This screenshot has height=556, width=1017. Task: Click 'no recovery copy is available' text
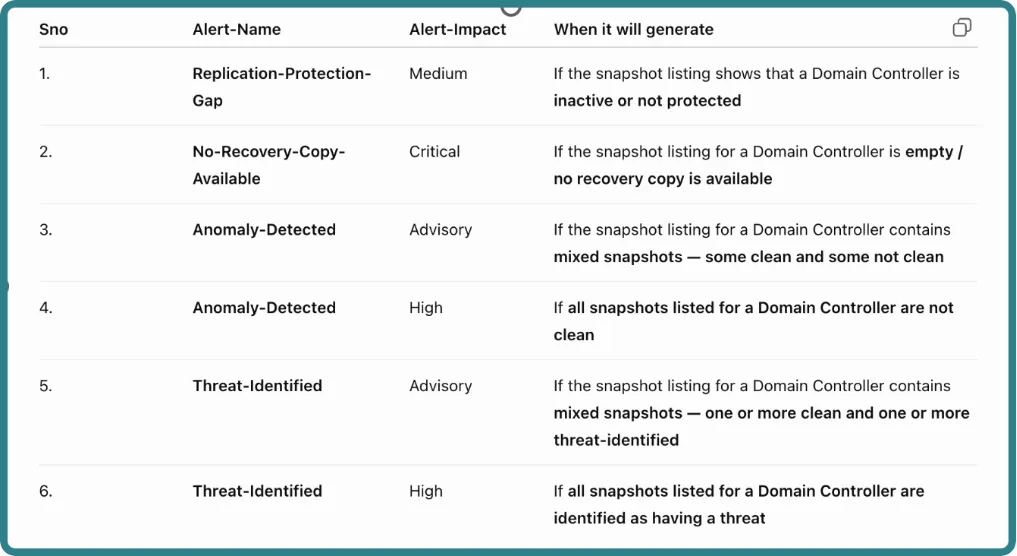coord(663,178)
